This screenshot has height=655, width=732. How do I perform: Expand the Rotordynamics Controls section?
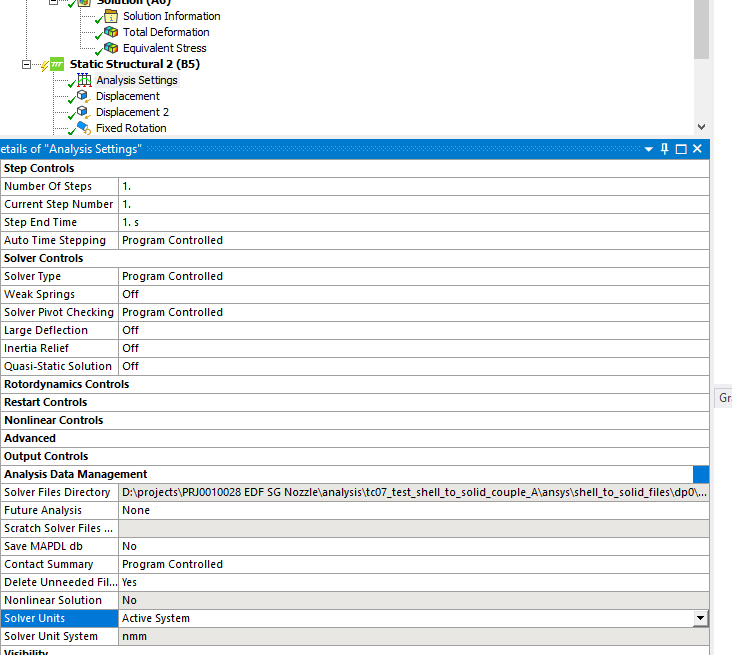pyautogui.click(x=66, y=384)
